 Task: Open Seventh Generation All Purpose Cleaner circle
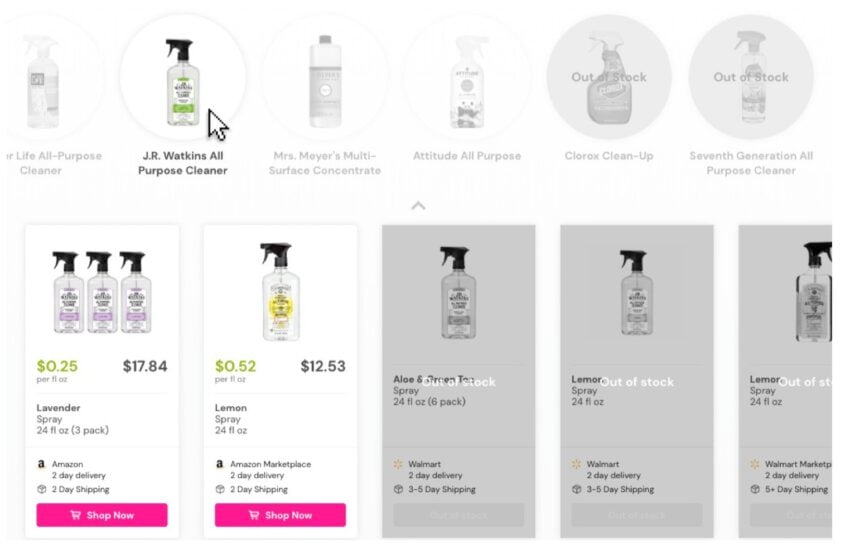[751, 77]
